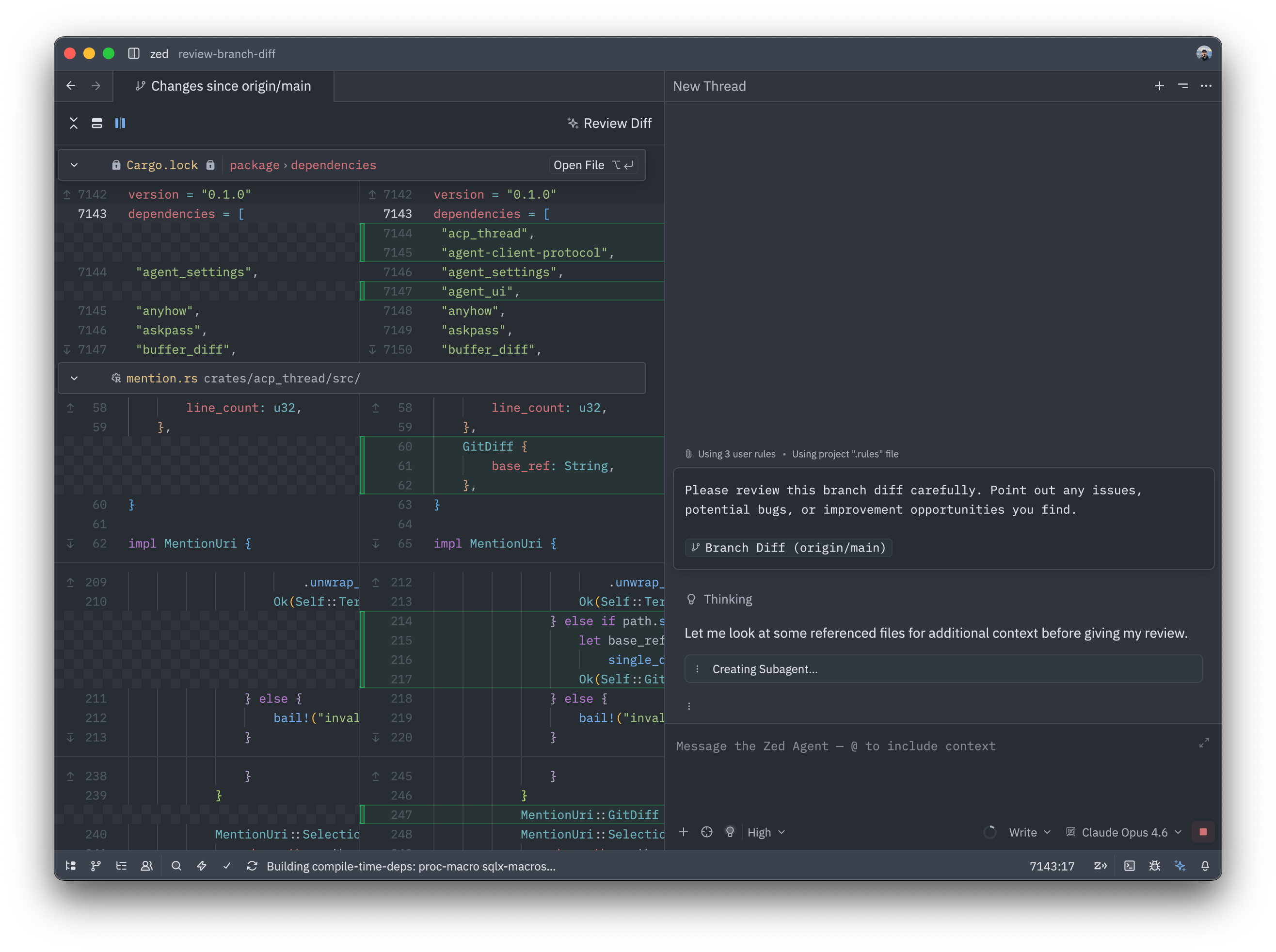This screenshot has height=952, width=1276.
Task: Toggle thinking mode lightbulb icon
Action: (730, 832)
